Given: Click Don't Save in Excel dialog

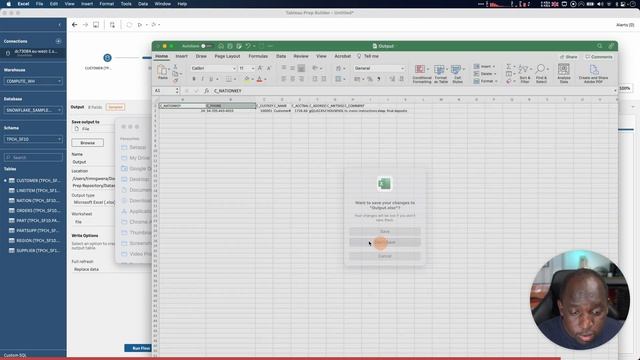Looking at the screenshot, I should point(384,242).
